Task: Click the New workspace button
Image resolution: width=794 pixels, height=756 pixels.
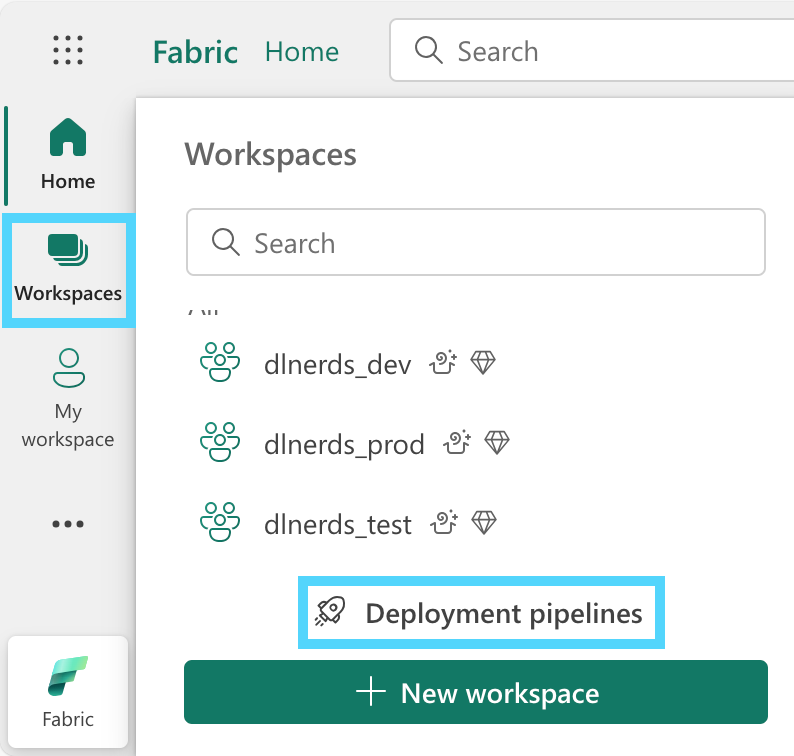Action: click(x=476, y=692)
